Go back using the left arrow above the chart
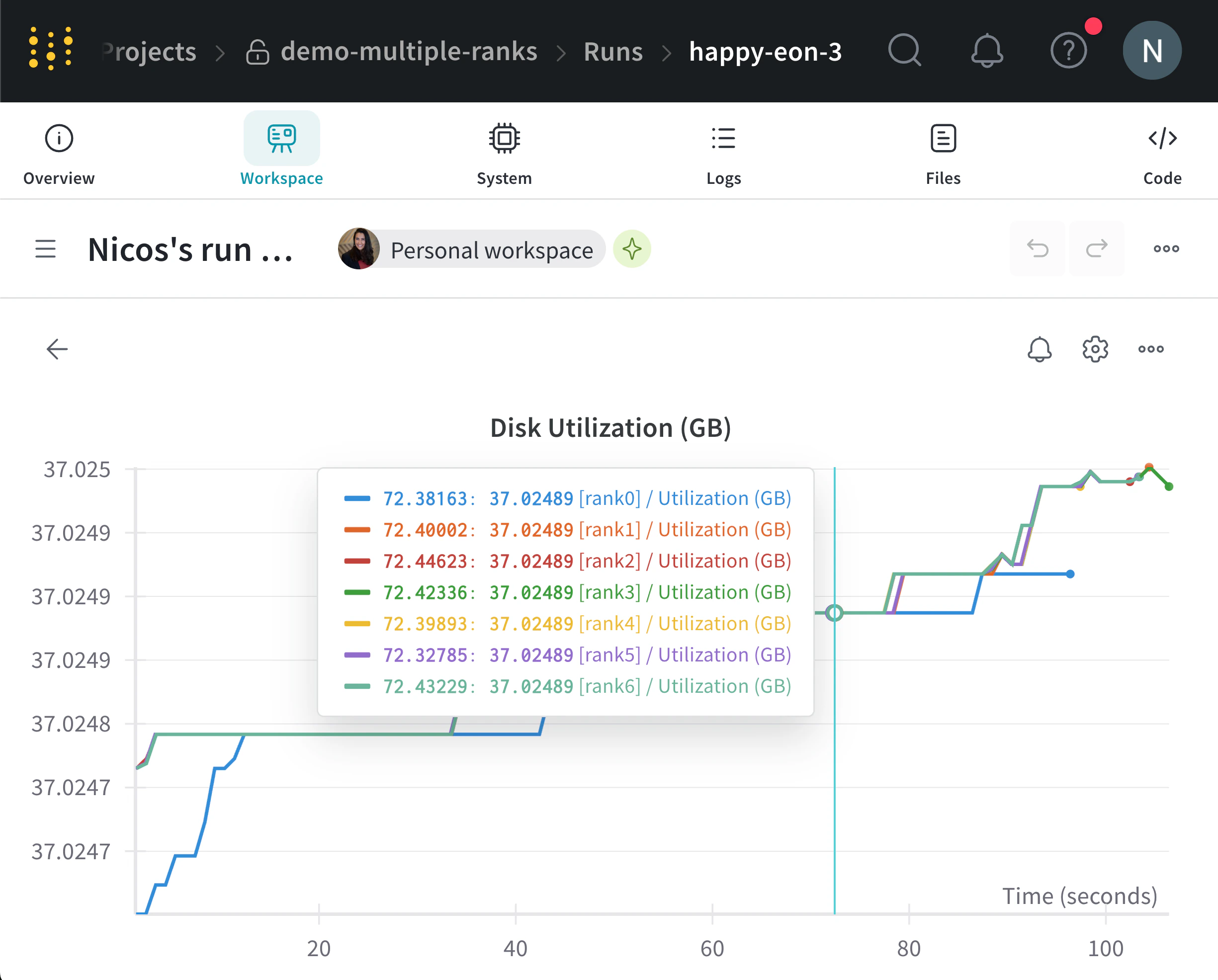Viewport: 1218px width, 980px height. coord(57,349)
